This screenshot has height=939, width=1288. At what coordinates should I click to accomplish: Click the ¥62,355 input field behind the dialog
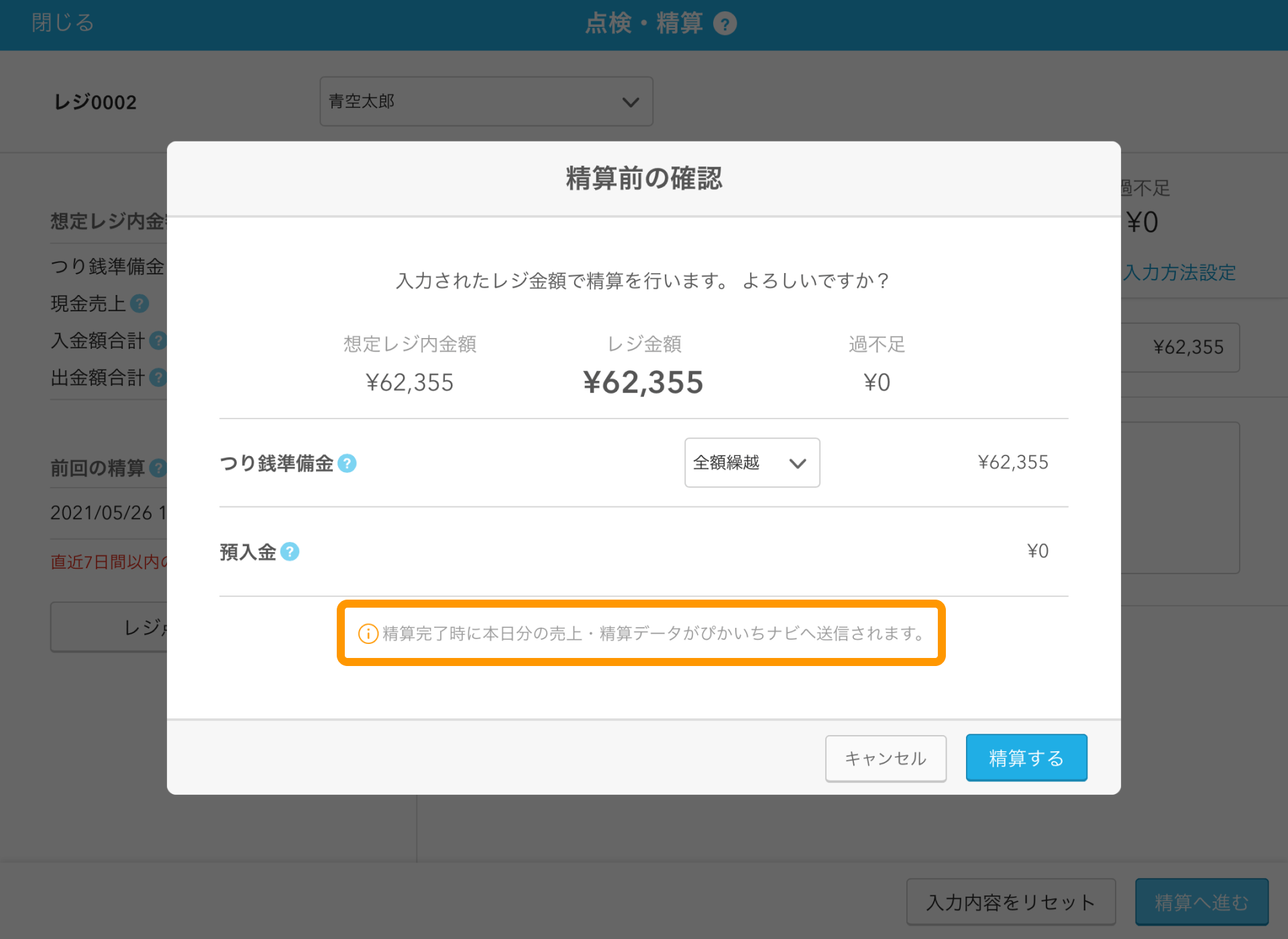pyautogui.click(x=1180, y=347)
